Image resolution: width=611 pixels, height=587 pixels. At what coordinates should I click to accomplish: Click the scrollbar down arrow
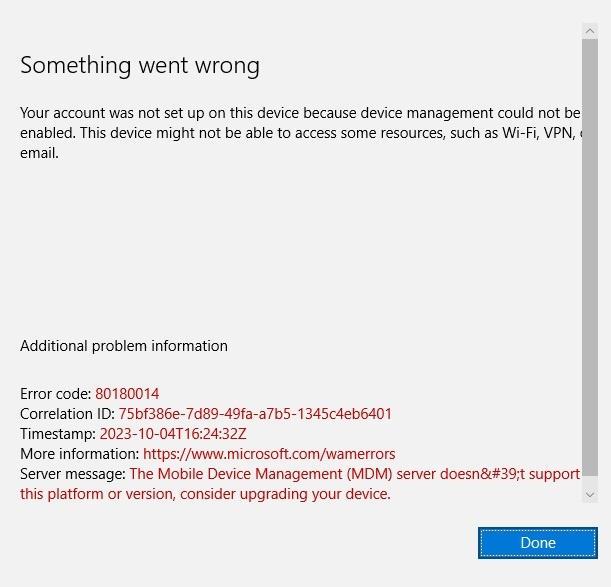tap(590, 495)
